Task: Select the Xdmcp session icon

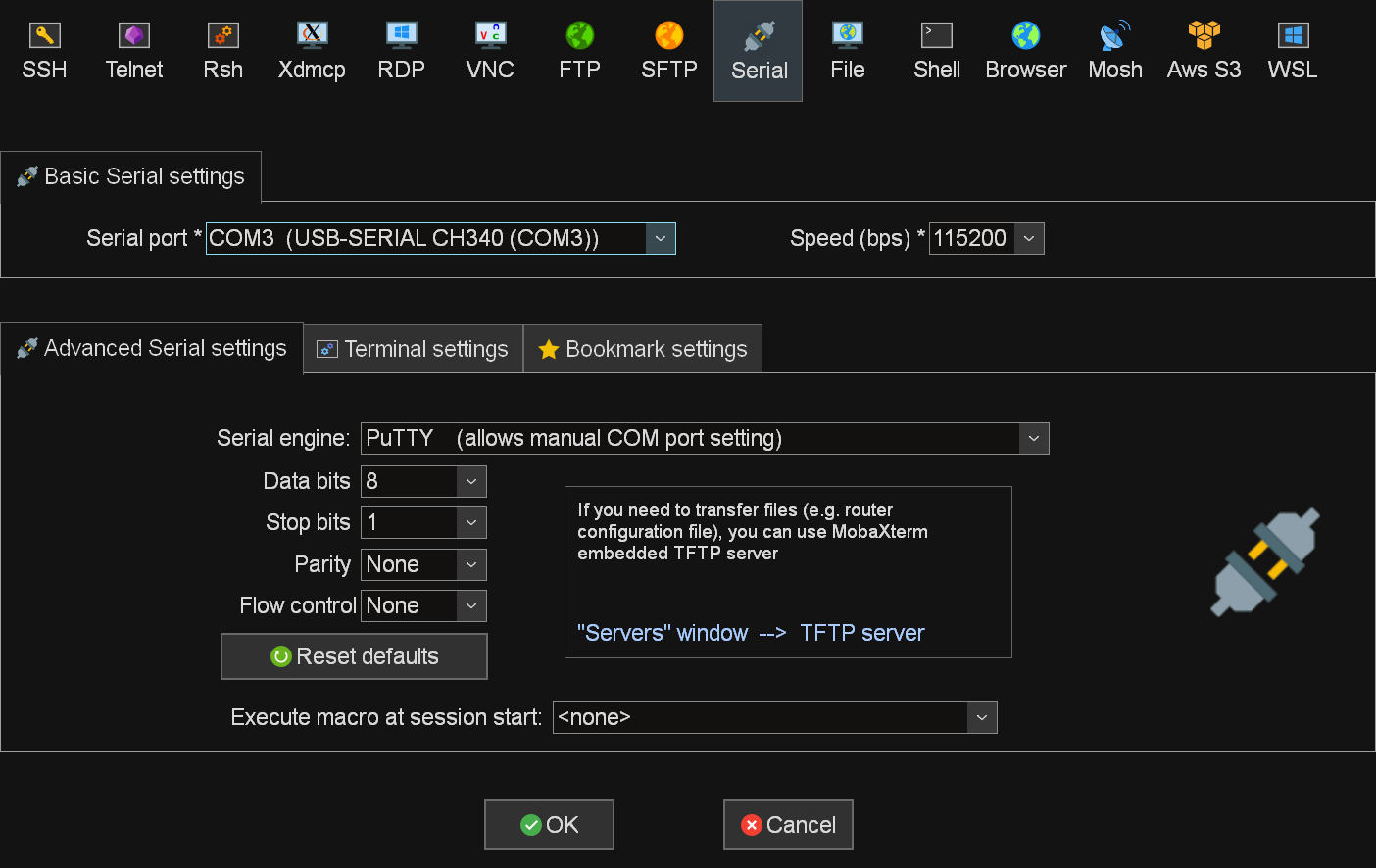Action: click(312, 51)
